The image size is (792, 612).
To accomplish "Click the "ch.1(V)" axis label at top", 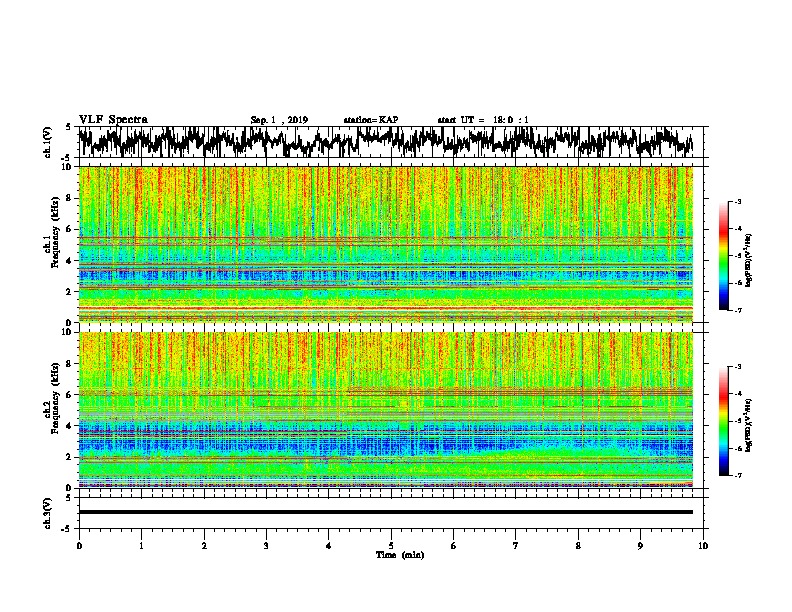I will (x=47, y=142).
